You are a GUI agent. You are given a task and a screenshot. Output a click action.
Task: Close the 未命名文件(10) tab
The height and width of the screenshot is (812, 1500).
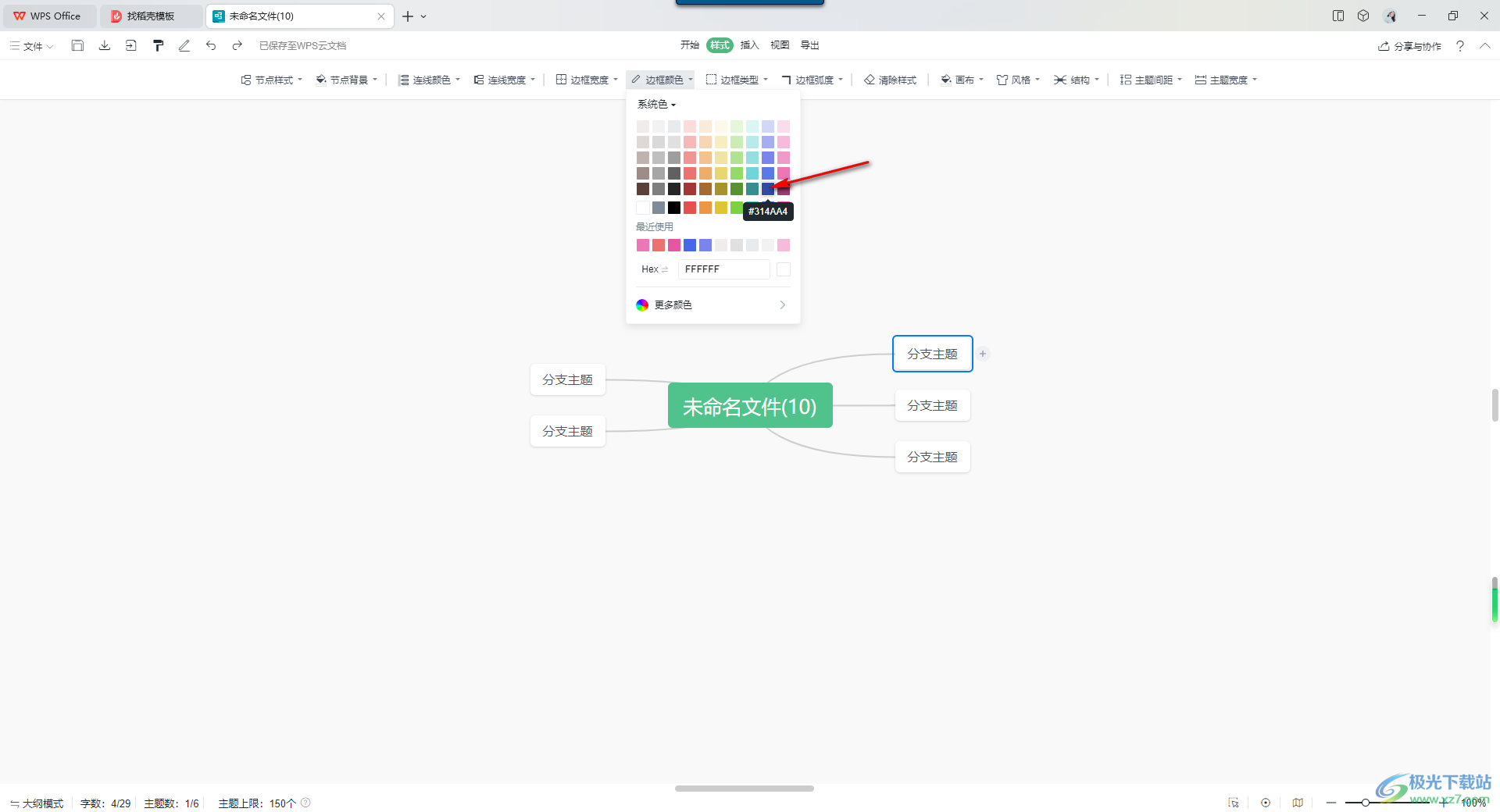[381, 16]
